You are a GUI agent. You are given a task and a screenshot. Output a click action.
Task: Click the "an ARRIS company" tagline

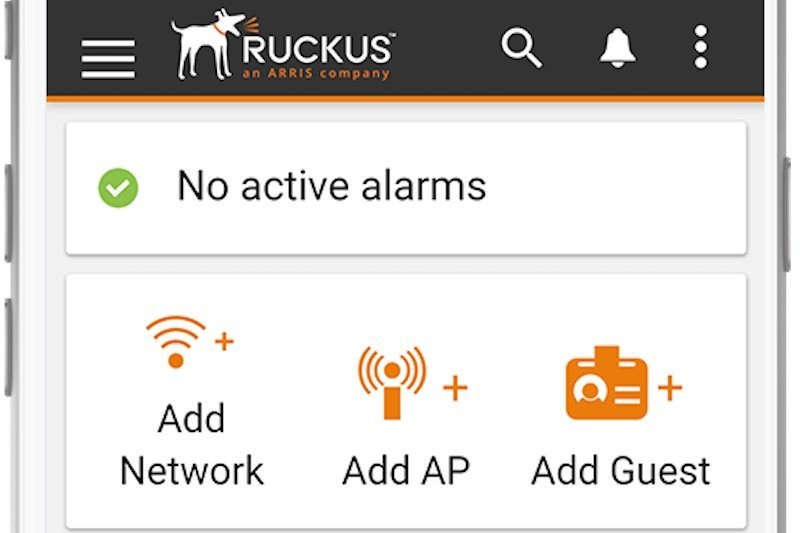(x=316, y=73)
